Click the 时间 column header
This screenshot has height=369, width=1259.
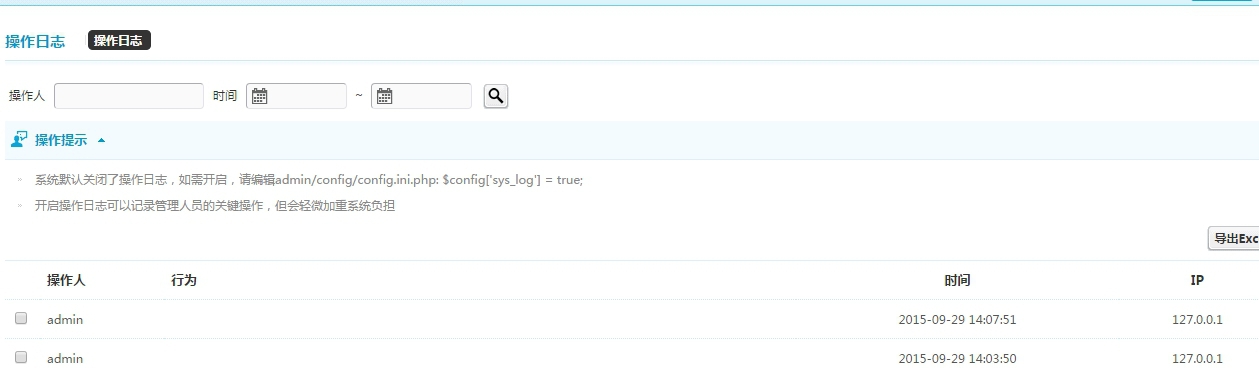(x=957, y=281)
